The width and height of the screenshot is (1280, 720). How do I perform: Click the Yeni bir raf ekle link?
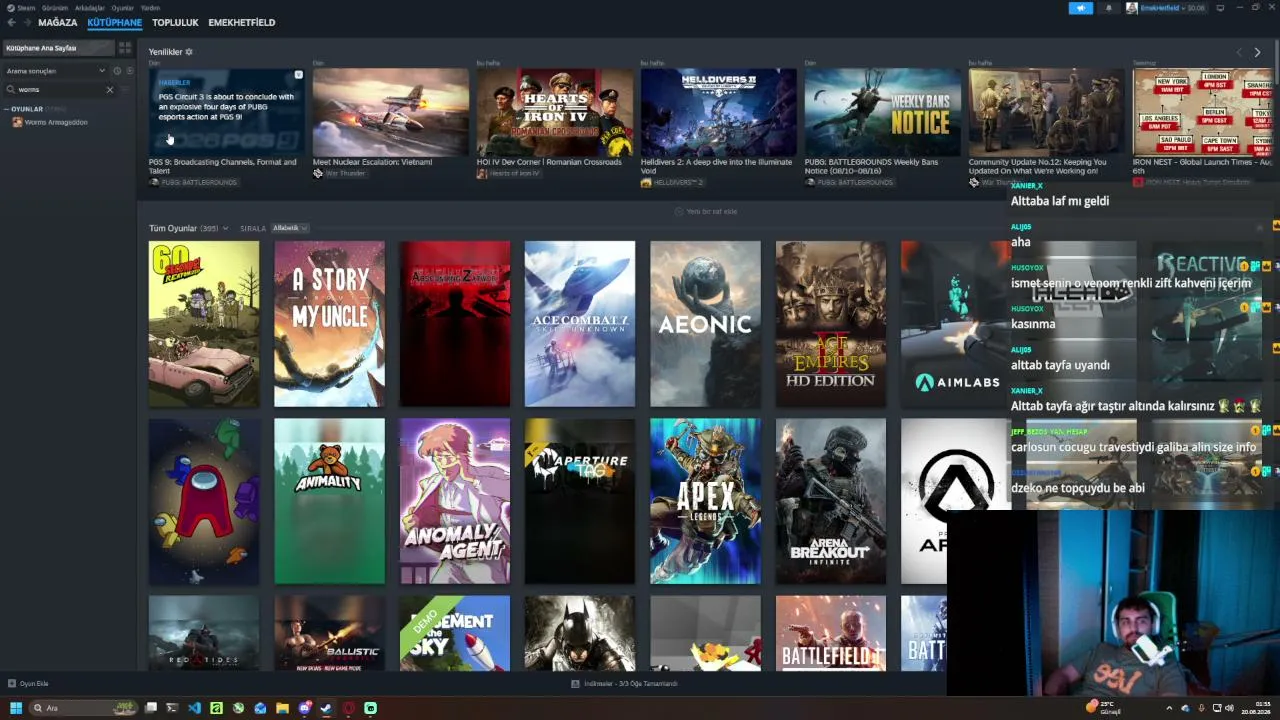coord(706,211)
